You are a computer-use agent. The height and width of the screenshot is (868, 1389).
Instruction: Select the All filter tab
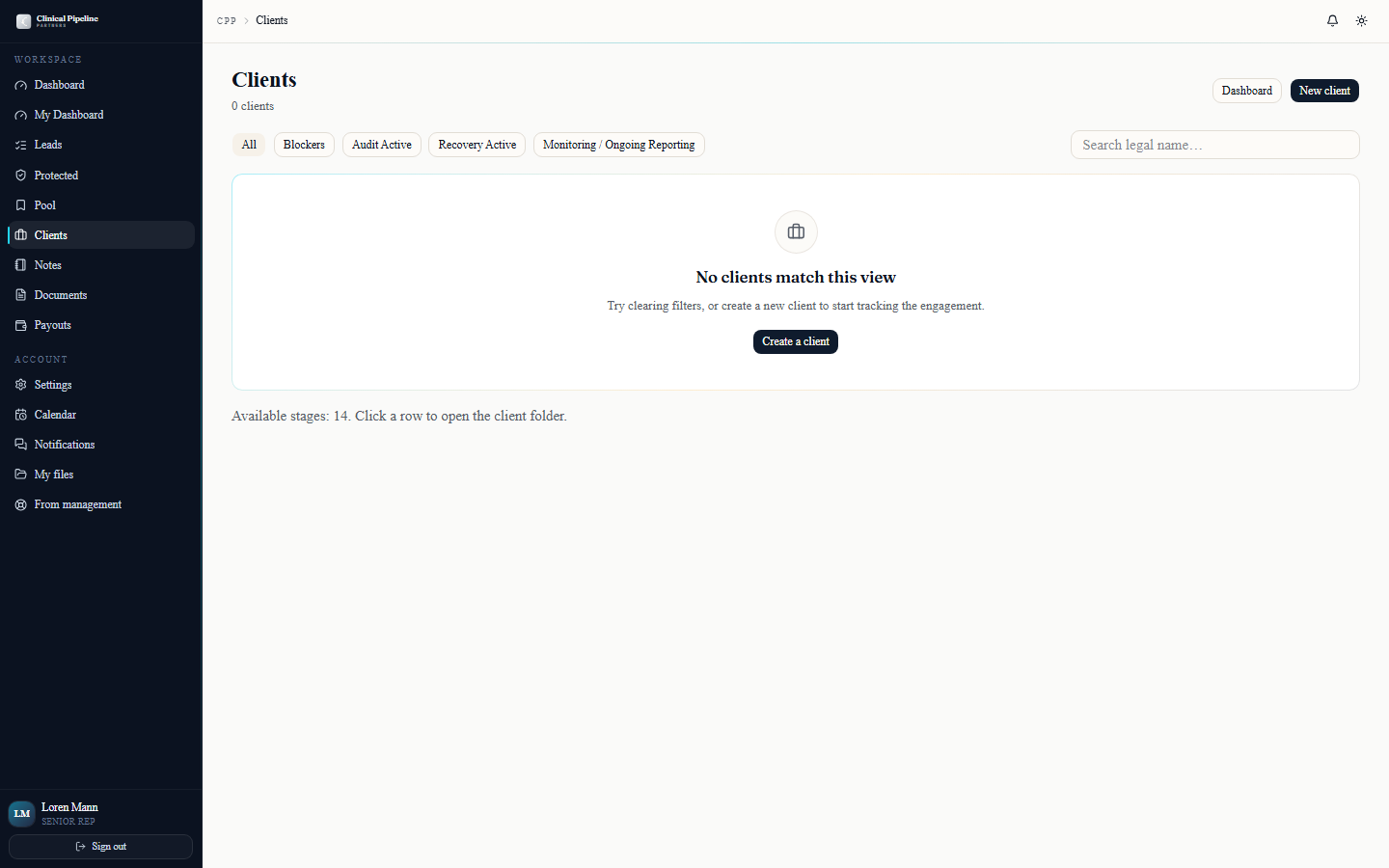pos(249,145)
